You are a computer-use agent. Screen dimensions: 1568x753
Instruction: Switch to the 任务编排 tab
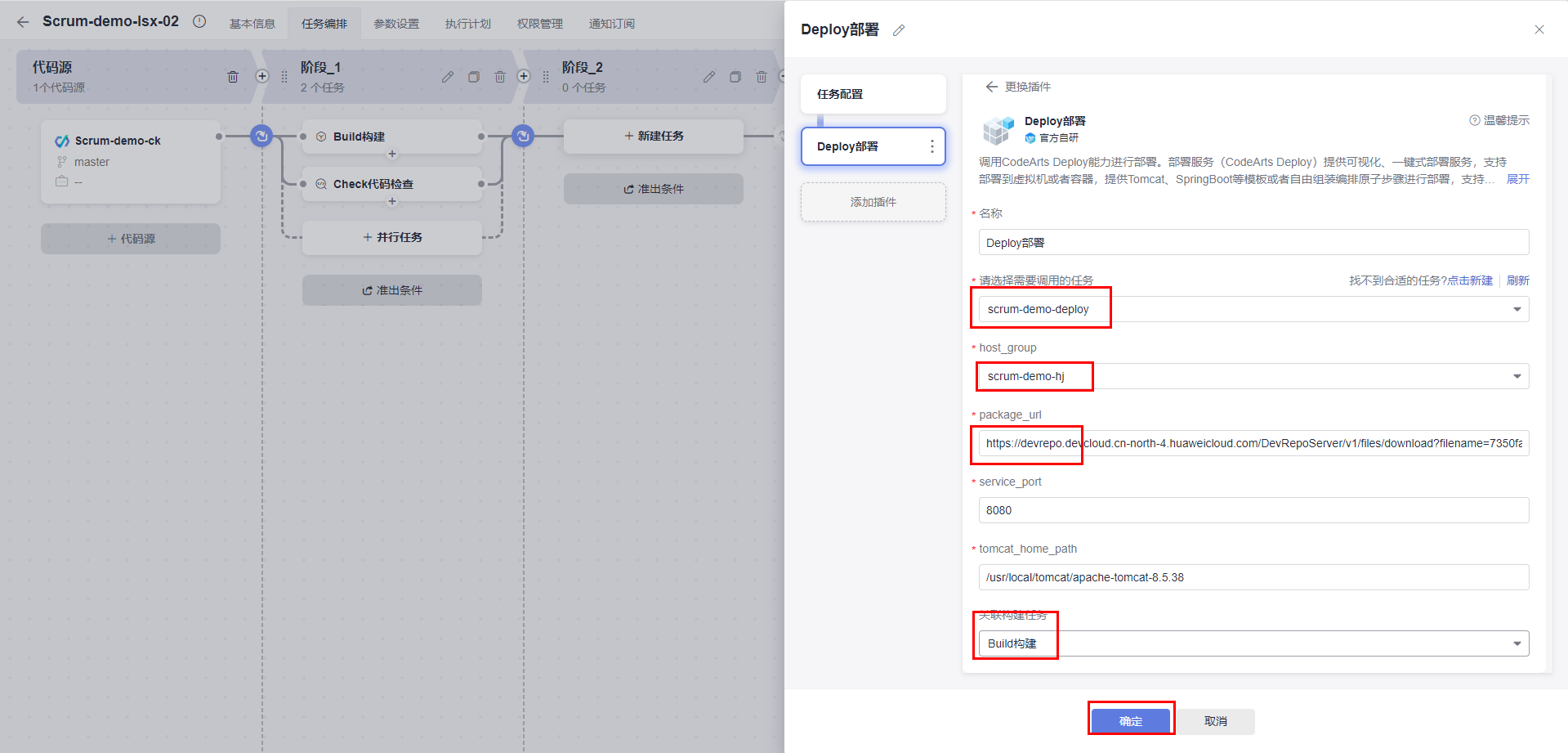point(324,24)
